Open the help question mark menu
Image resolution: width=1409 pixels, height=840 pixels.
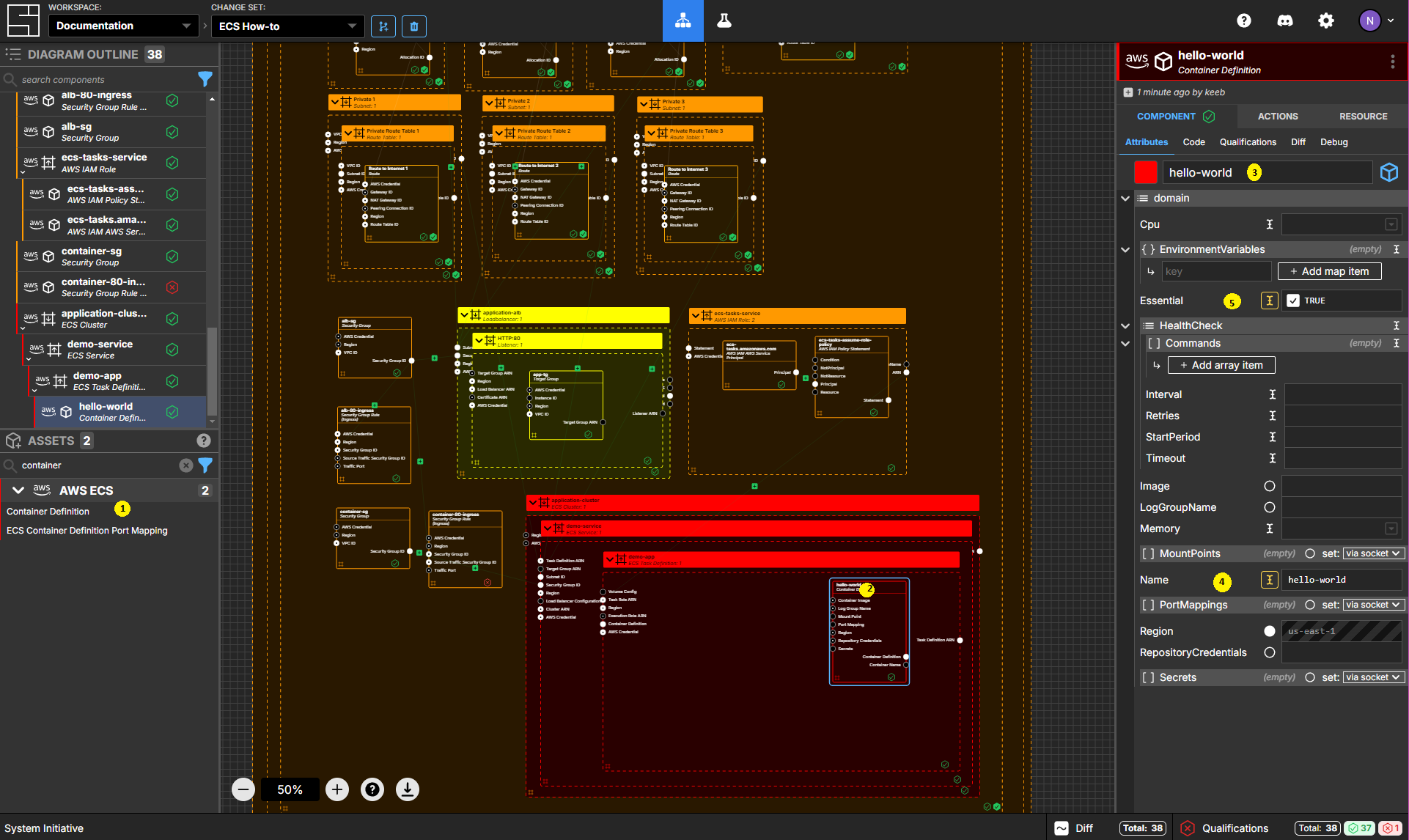click(1244, 21)
